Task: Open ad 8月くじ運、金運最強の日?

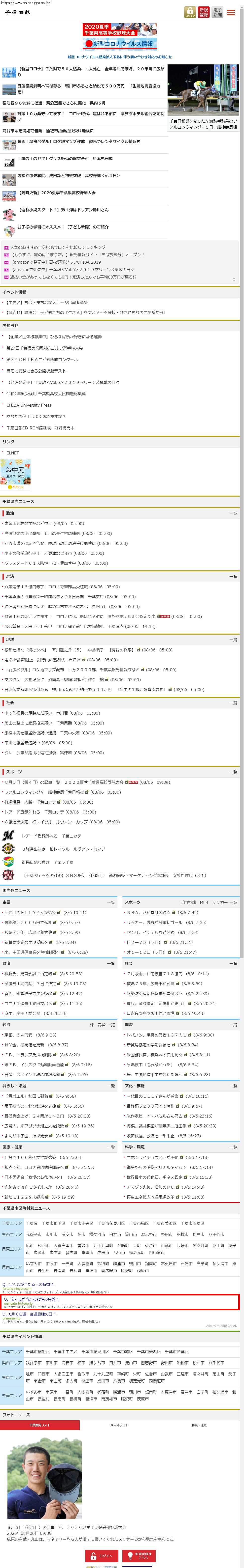Action: tap(29, 1314)
